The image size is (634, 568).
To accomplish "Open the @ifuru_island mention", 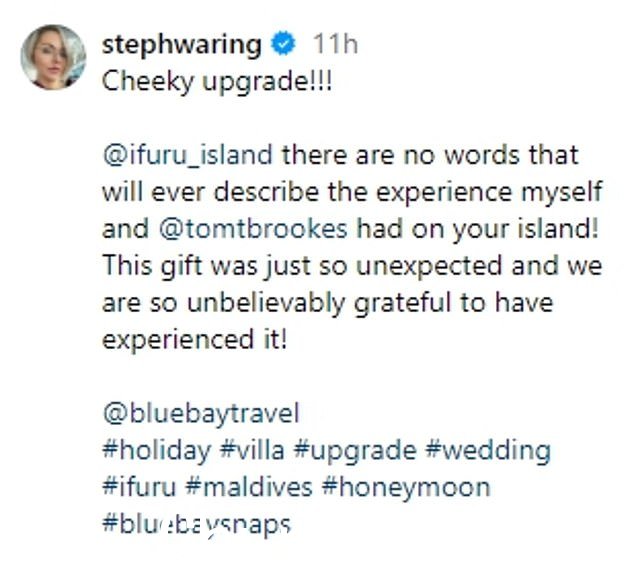I will pyautogui.click(x=188, y=155).
